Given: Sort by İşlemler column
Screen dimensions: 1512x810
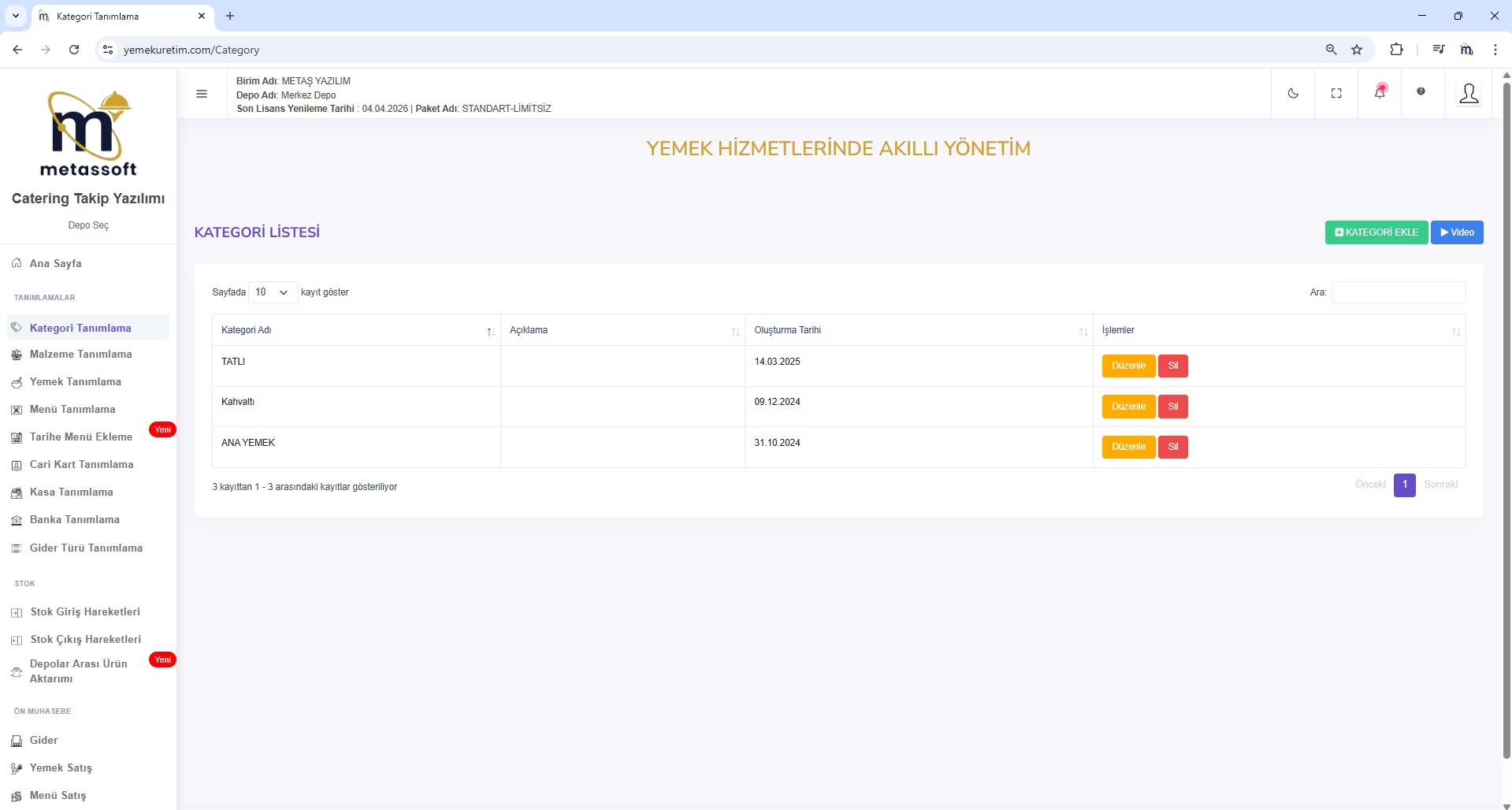Looking at the screenshot, I should click(1280, 330).
